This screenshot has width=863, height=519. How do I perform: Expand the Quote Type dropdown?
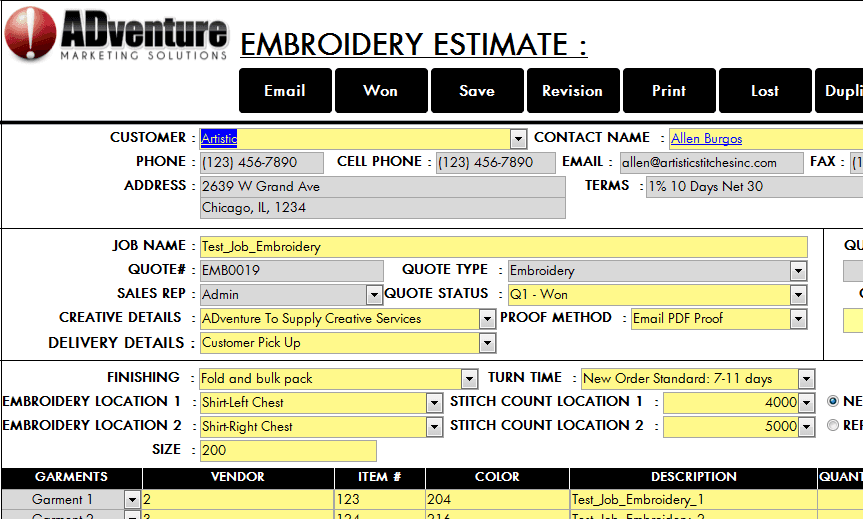[x=798, y=271]
